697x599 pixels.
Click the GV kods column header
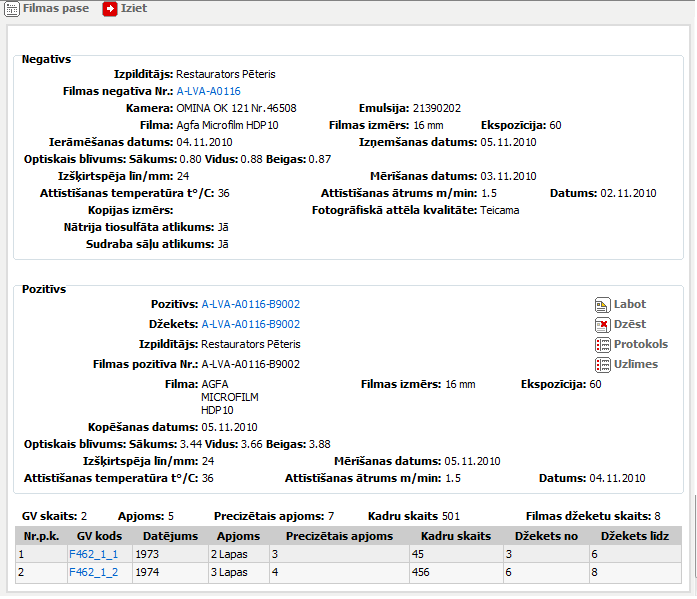click(99, 536)
